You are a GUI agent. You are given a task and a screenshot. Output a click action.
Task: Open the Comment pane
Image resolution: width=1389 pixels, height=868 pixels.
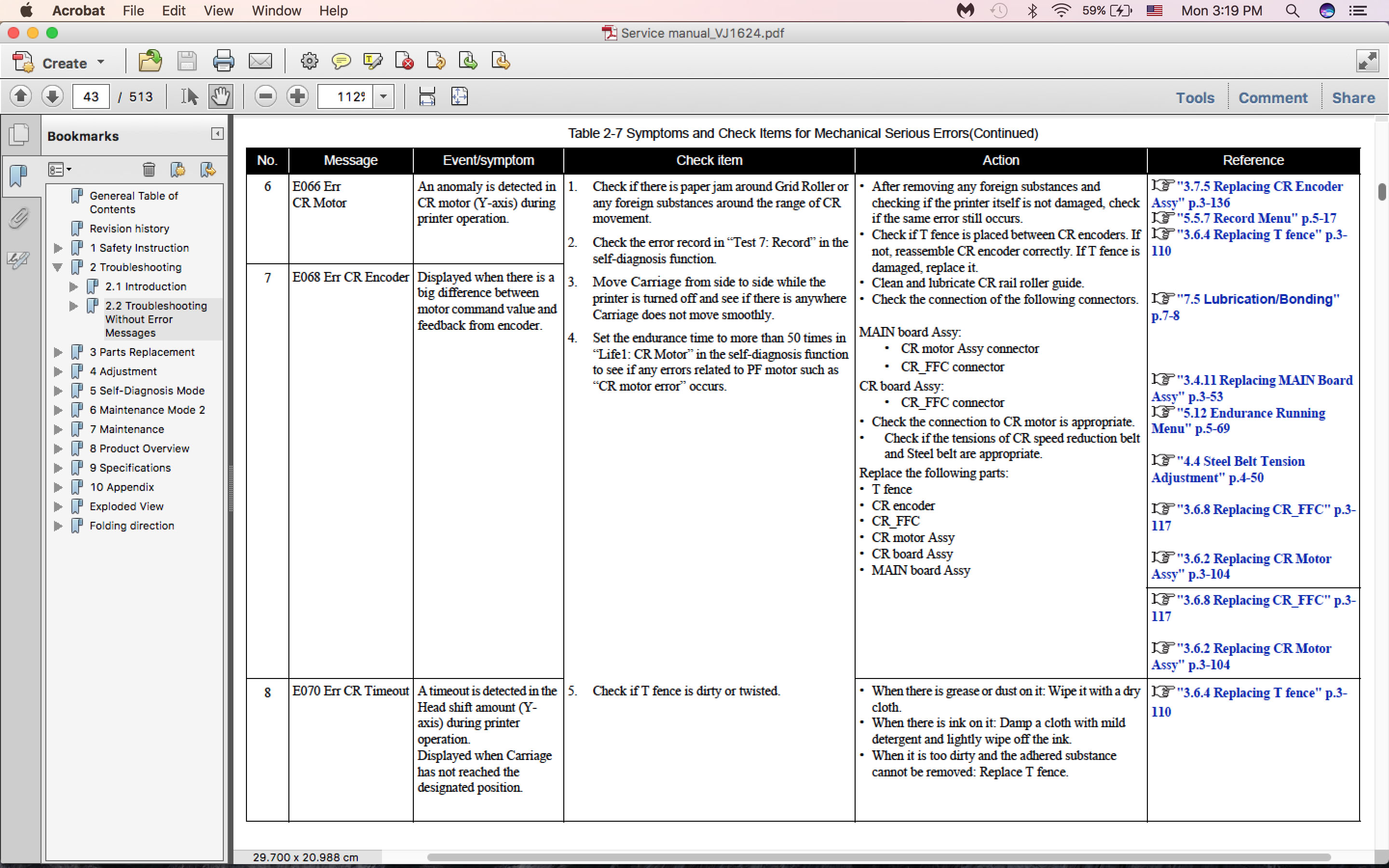click(x=1272, y=97)
